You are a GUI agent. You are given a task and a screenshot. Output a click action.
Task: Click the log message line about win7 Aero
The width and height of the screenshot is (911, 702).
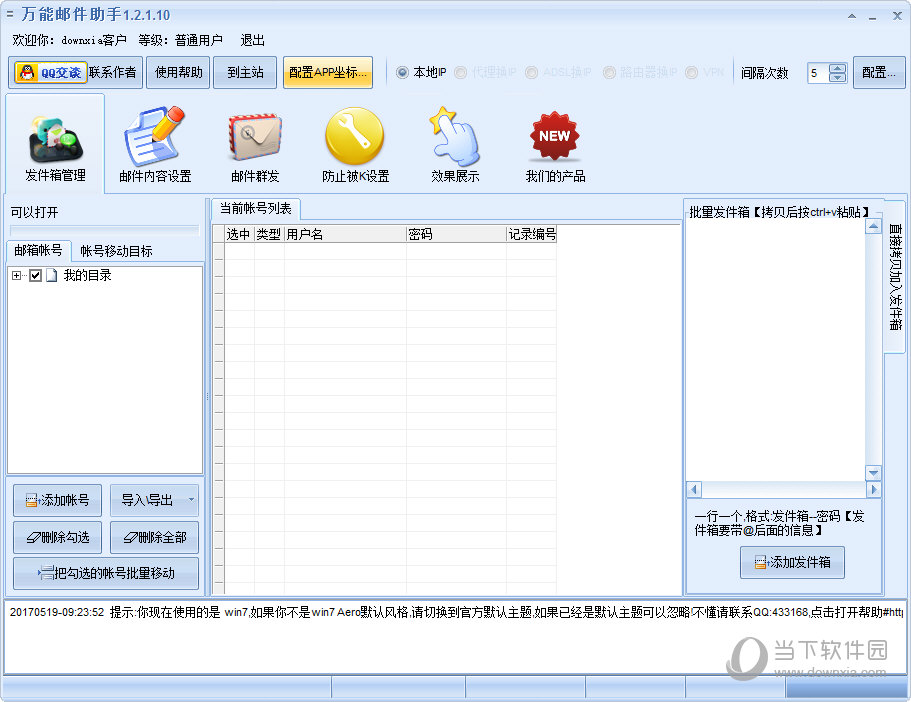(x=456, y=612)
